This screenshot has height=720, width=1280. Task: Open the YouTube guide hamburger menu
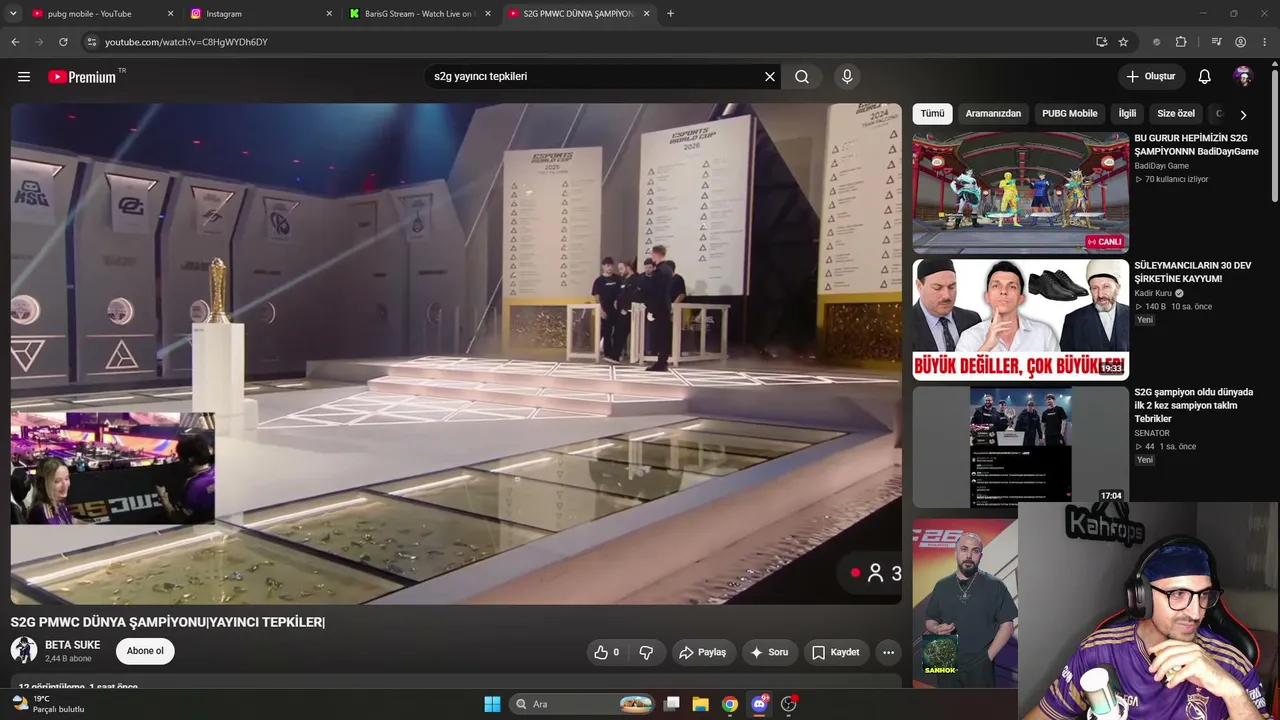tap(24, 77)
